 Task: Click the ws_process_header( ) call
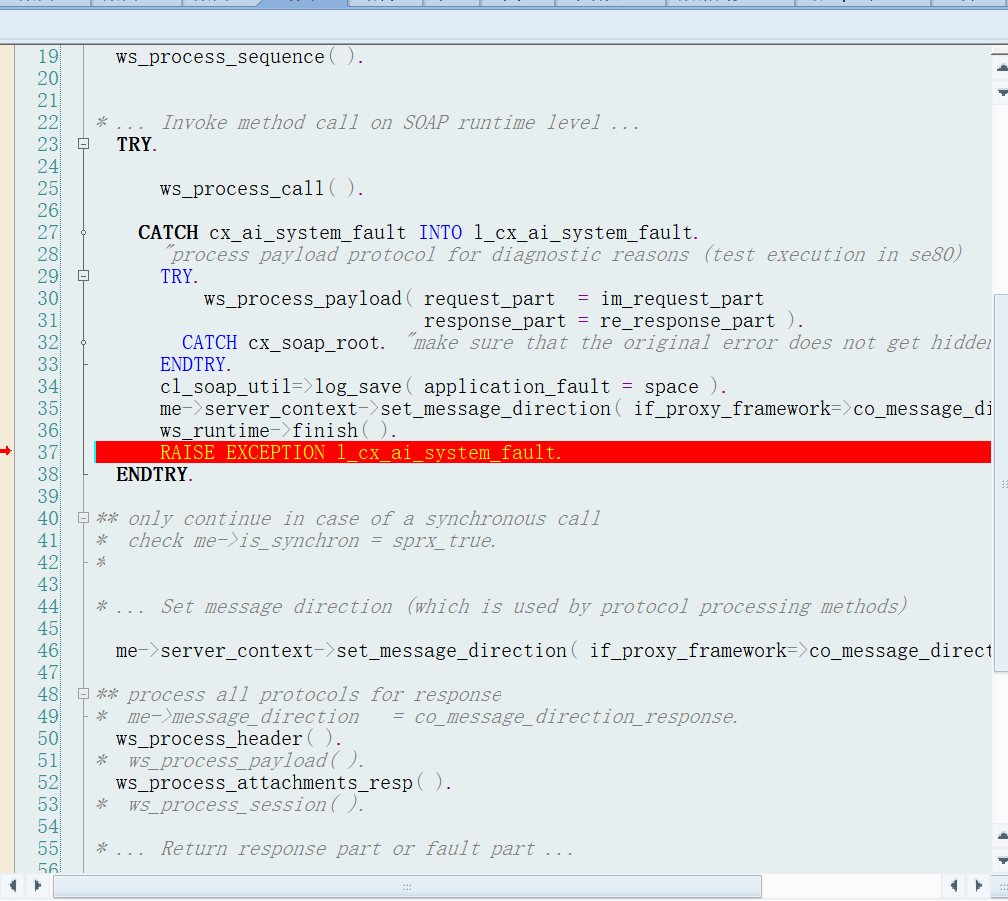229,738
